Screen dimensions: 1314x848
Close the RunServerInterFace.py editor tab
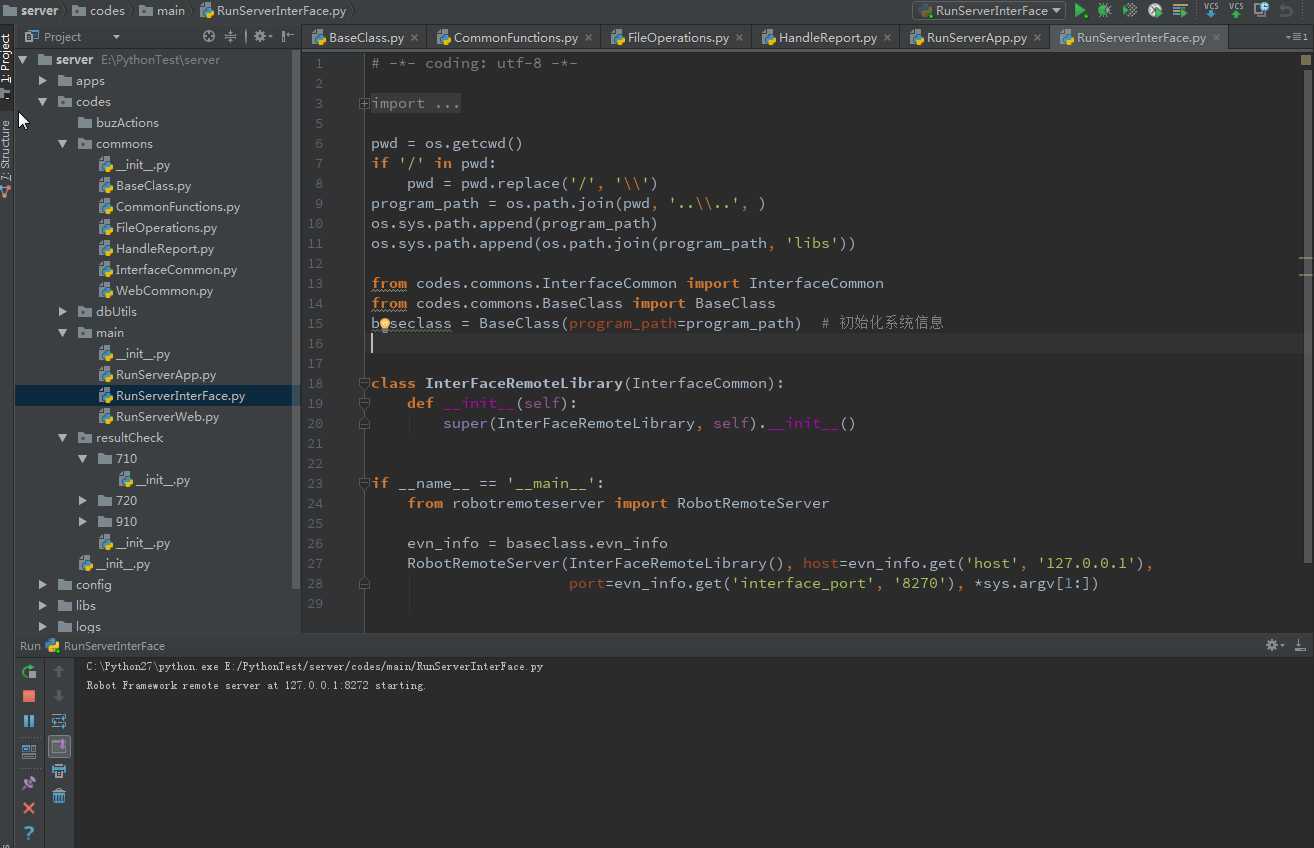point(1217,38)
